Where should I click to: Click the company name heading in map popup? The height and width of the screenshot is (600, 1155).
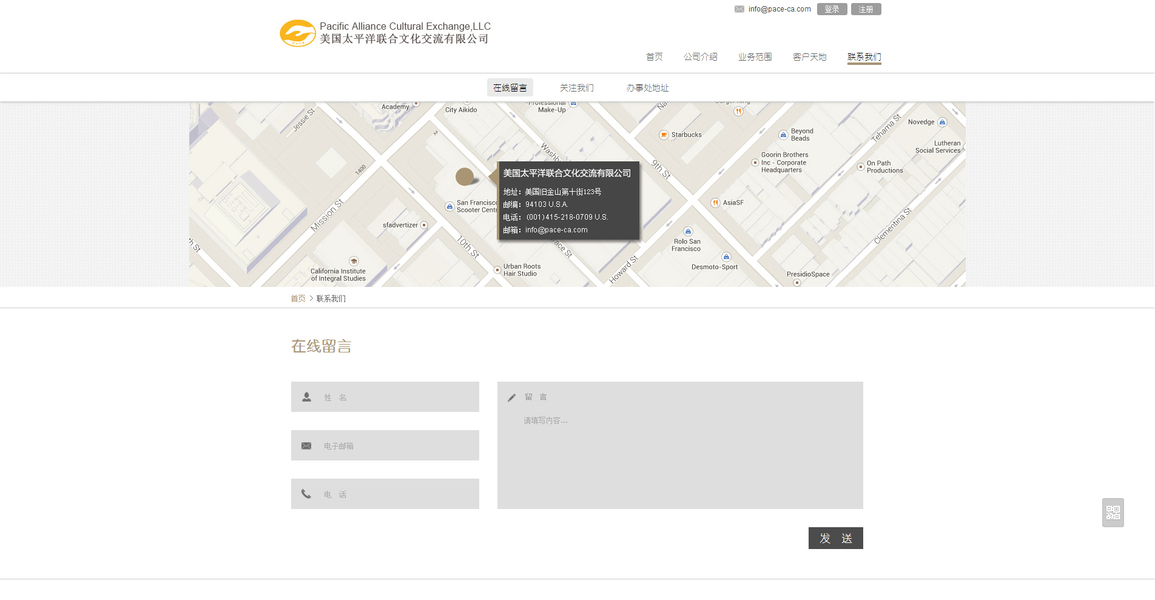[x=566, y=173]
